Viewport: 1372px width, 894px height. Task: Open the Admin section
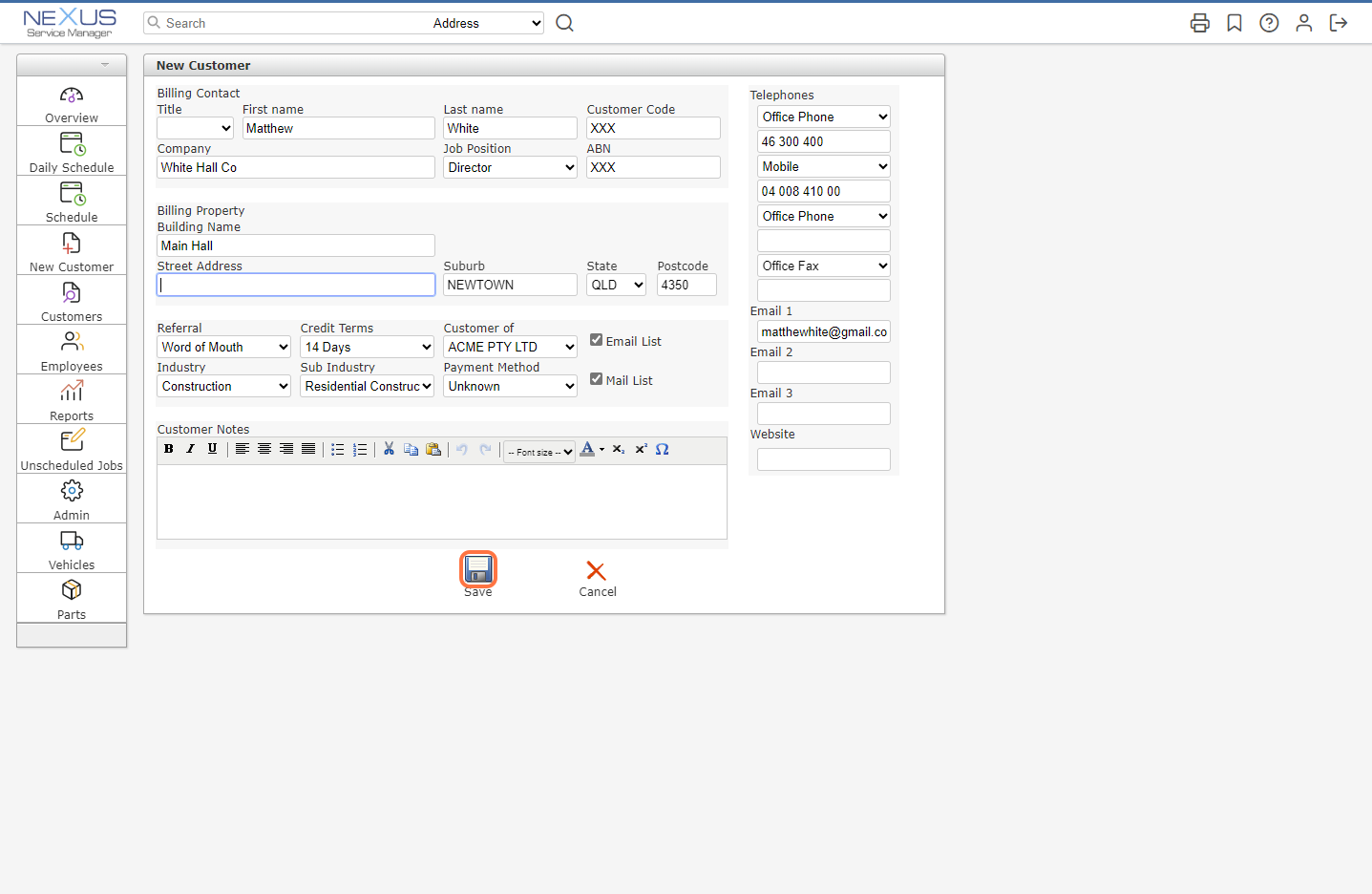(x=72, y=499)
